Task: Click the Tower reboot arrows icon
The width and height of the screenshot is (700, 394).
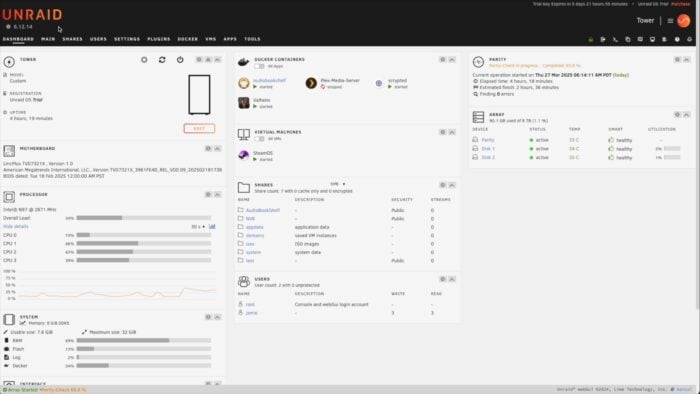Action: point(162,60)
